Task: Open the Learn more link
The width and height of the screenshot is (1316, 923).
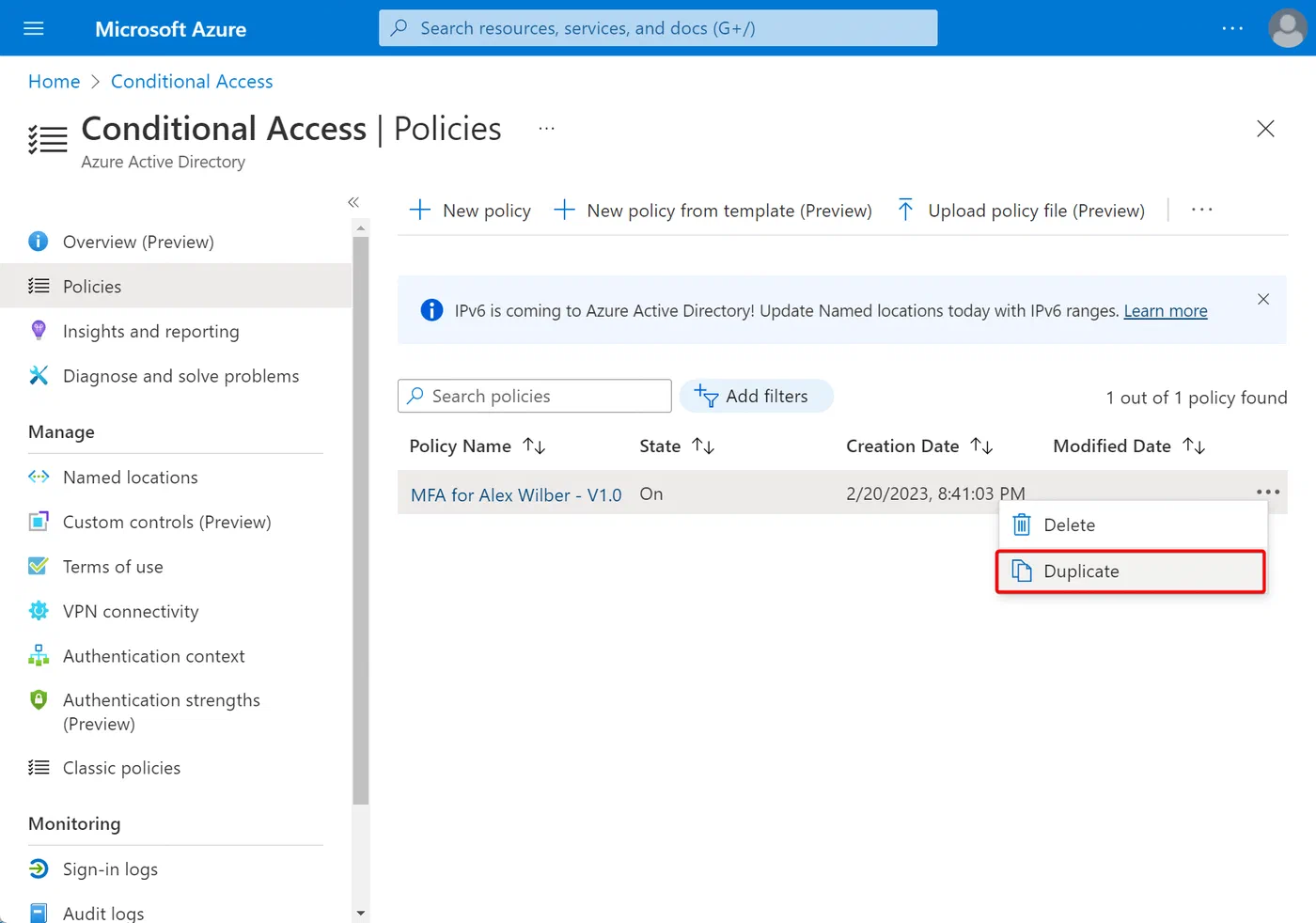Action: [x=1166, y=311]
